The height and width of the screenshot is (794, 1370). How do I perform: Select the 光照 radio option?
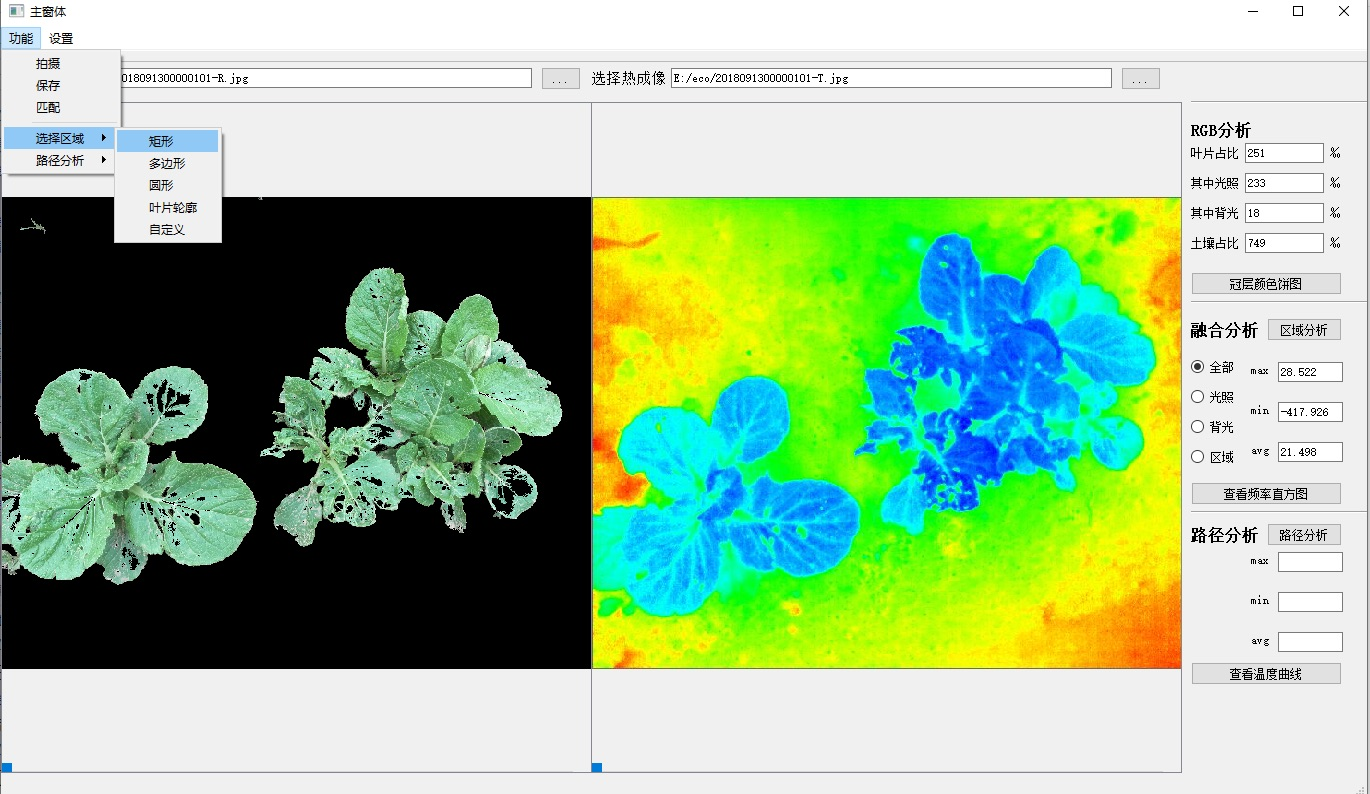coord(1198,397)
